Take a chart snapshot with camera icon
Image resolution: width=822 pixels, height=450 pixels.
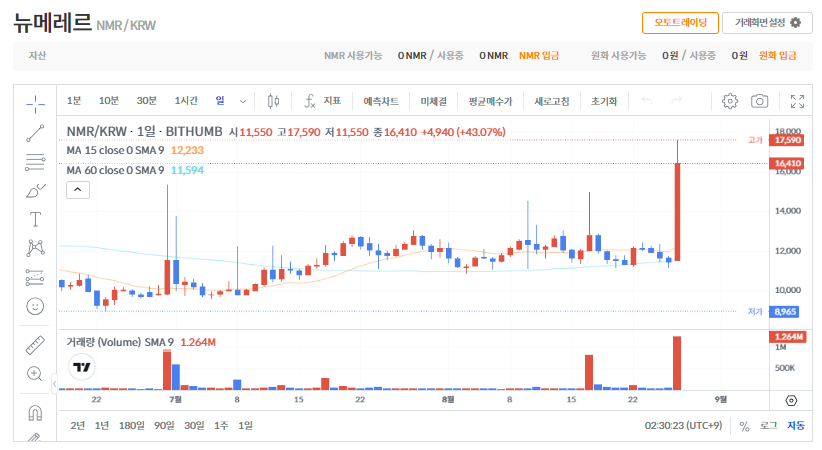pyautogui.click(x=760, y=101)
